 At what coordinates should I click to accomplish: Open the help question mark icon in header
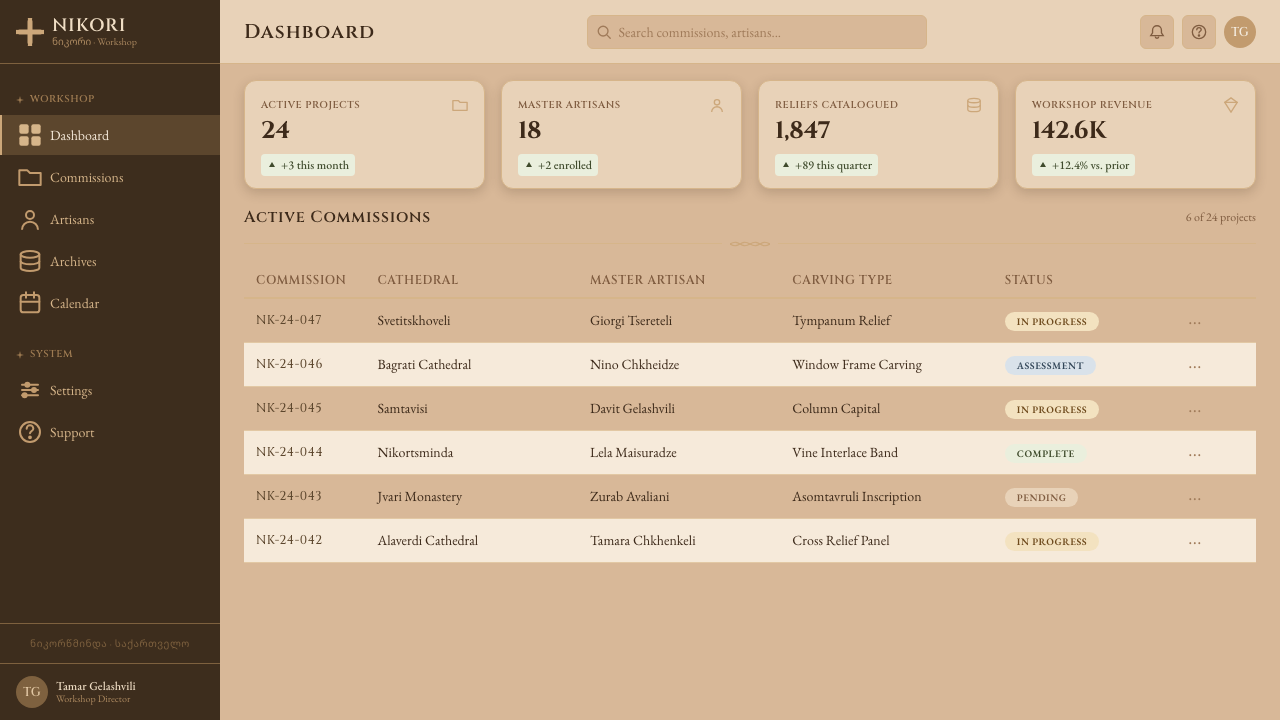click(x=1199, y=32)
